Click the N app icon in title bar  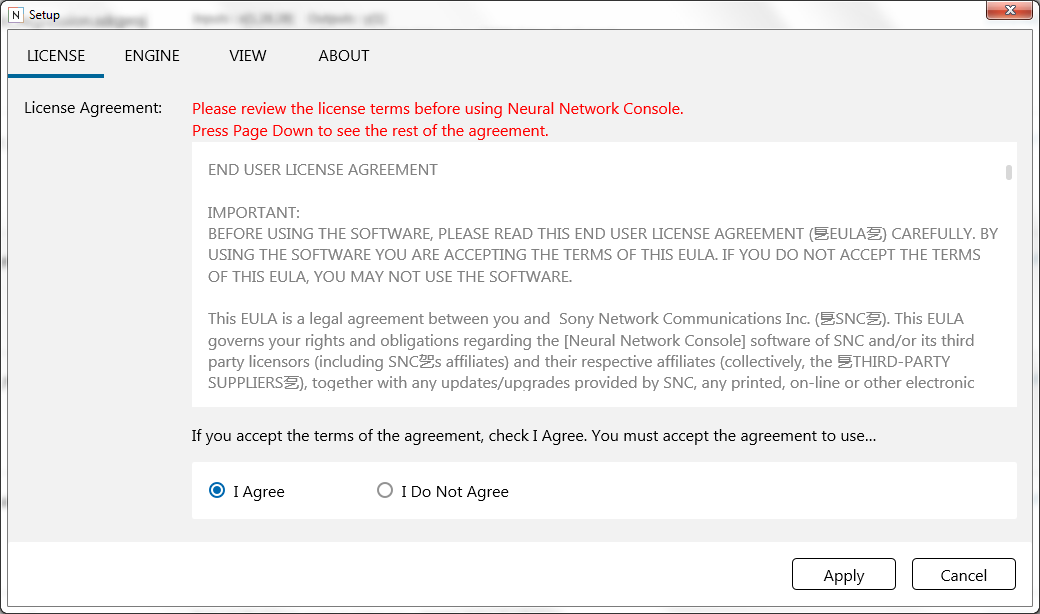coord(15,15)
